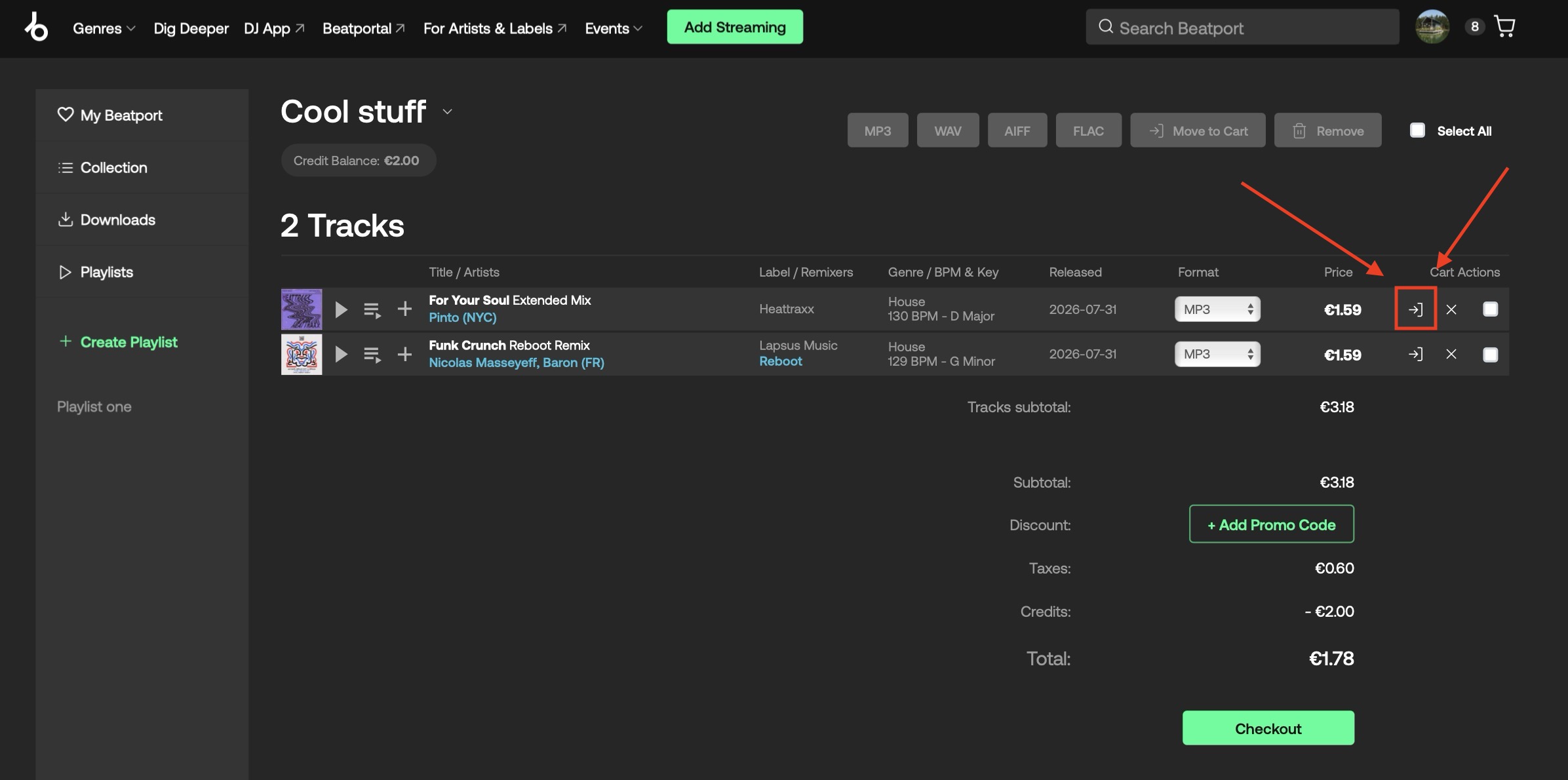Screen dimensions: 1568x780
Task: Click the My Beatport heart icon
Action: point(65,115)
